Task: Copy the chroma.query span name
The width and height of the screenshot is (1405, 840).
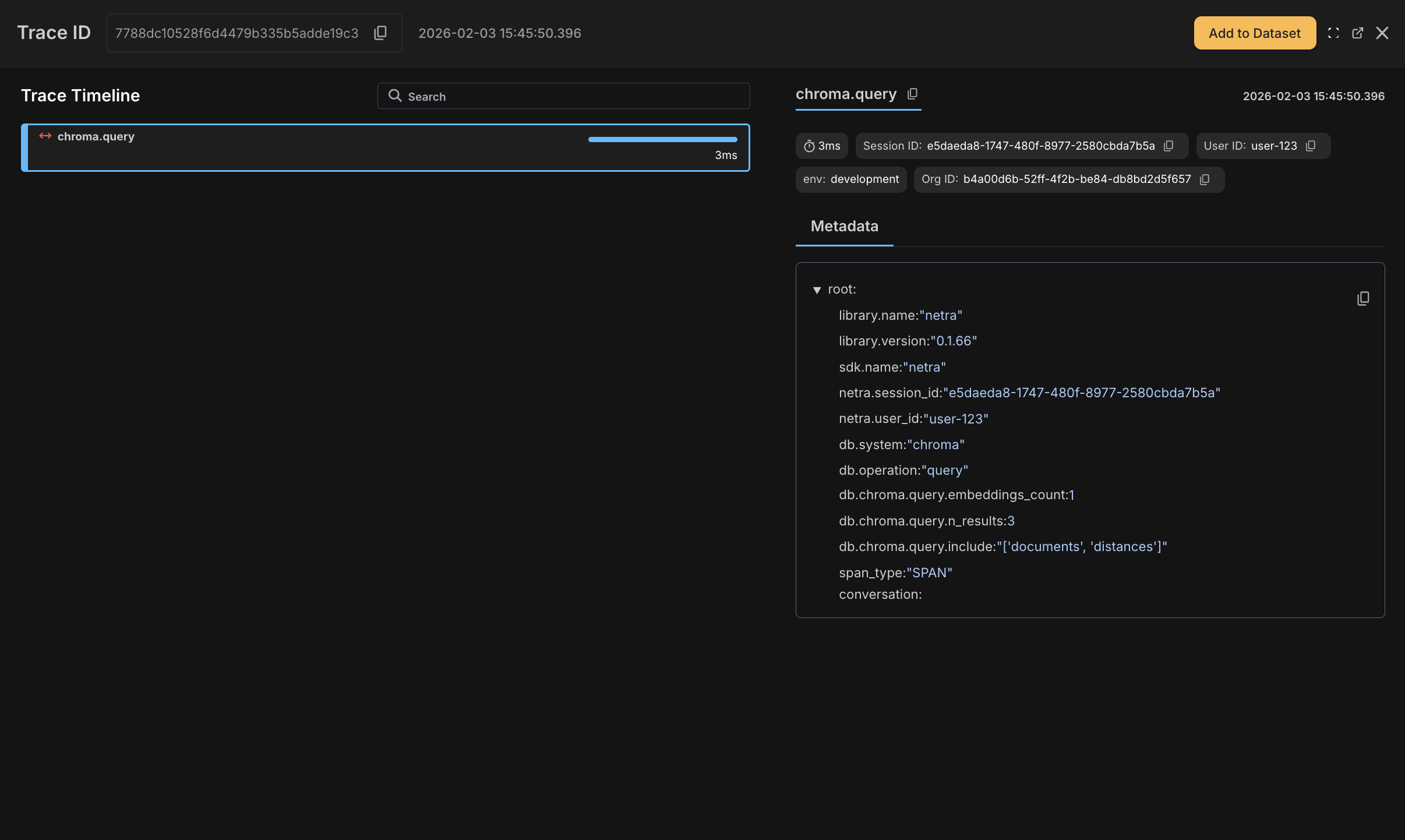Action: 912,94
